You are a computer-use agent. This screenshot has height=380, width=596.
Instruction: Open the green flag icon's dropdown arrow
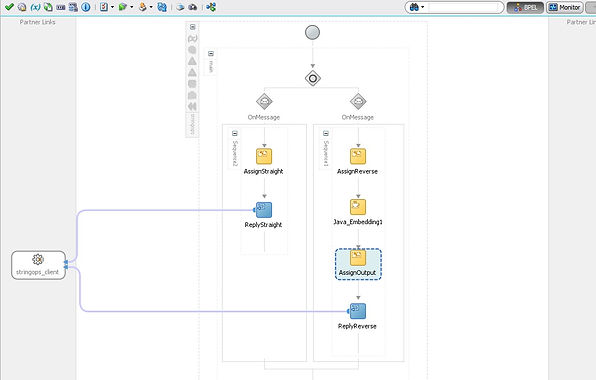click(132, 7)
